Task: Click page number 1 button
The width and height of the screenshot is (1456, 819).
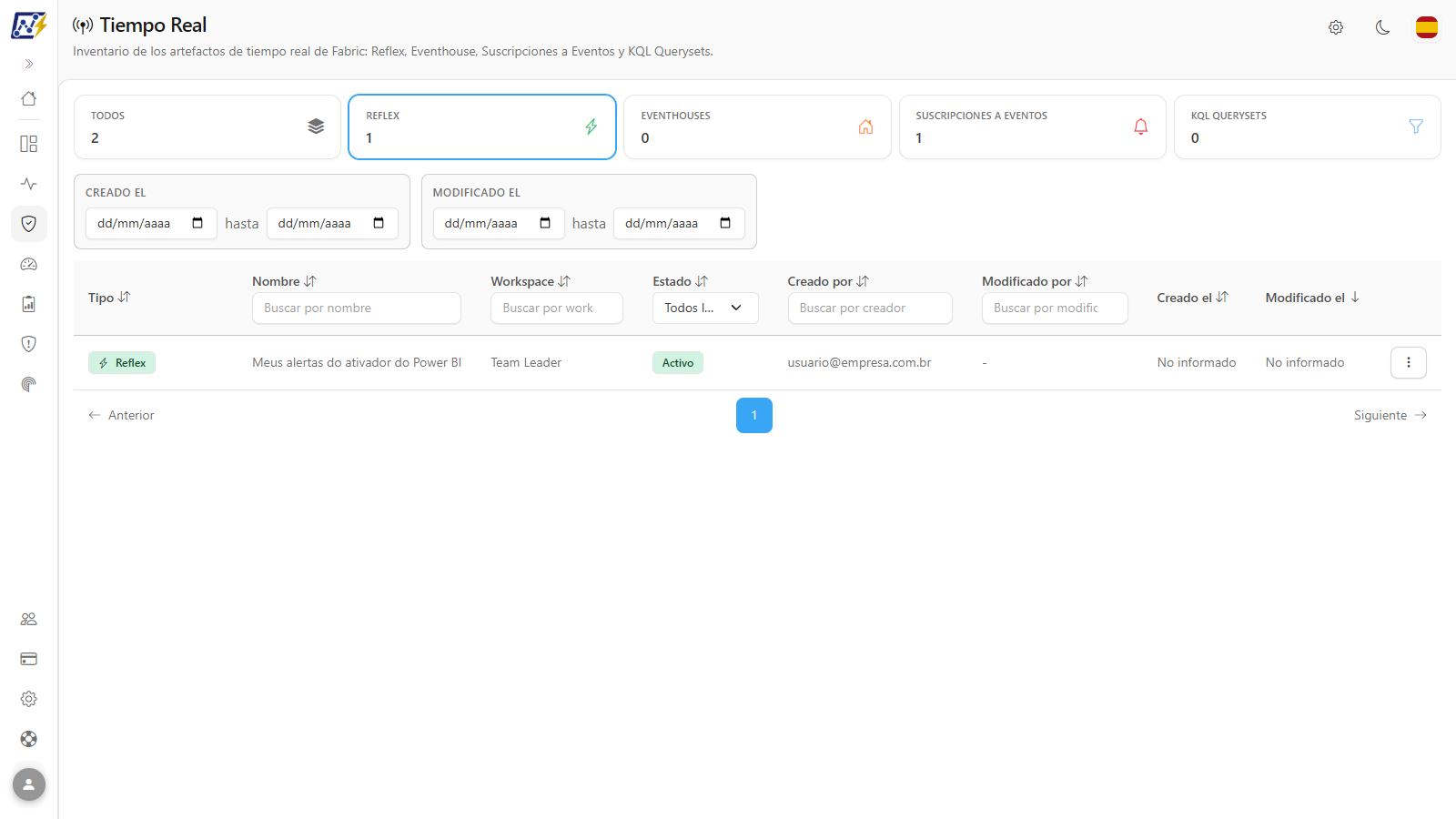Action: (754, 415)
